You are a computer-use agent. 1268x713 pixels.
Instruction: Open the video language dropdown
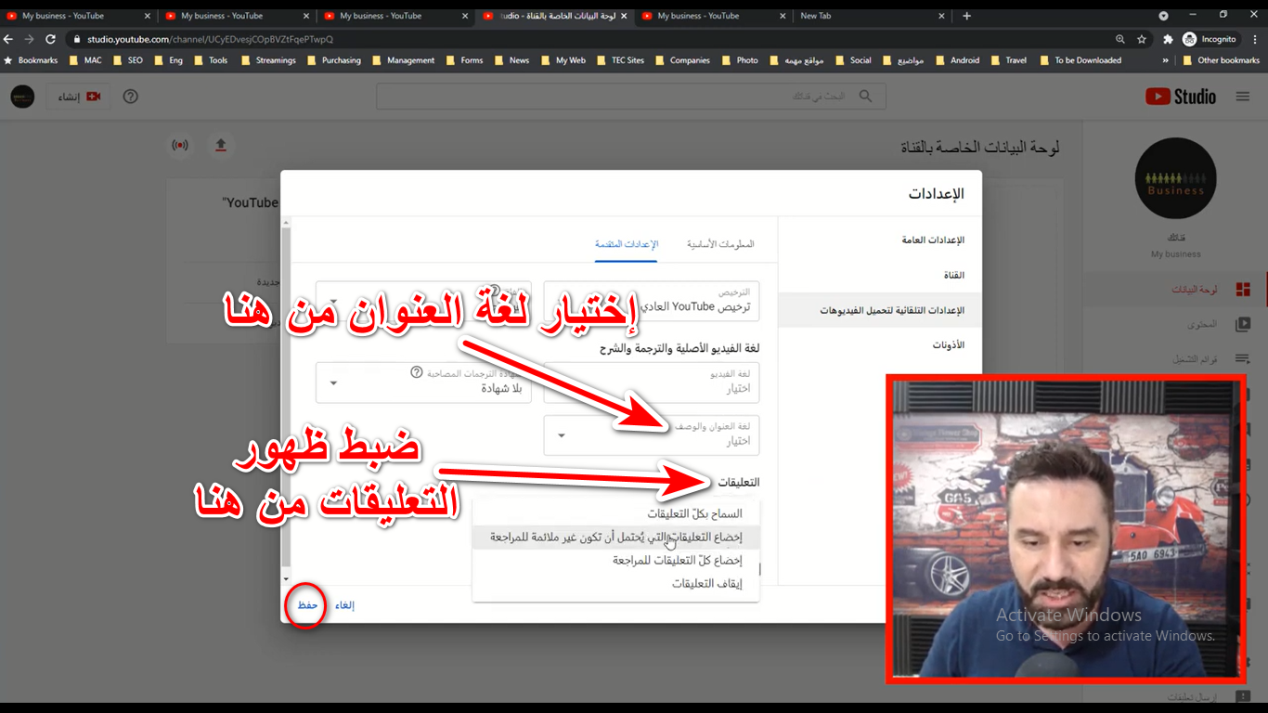pos(650,382)
